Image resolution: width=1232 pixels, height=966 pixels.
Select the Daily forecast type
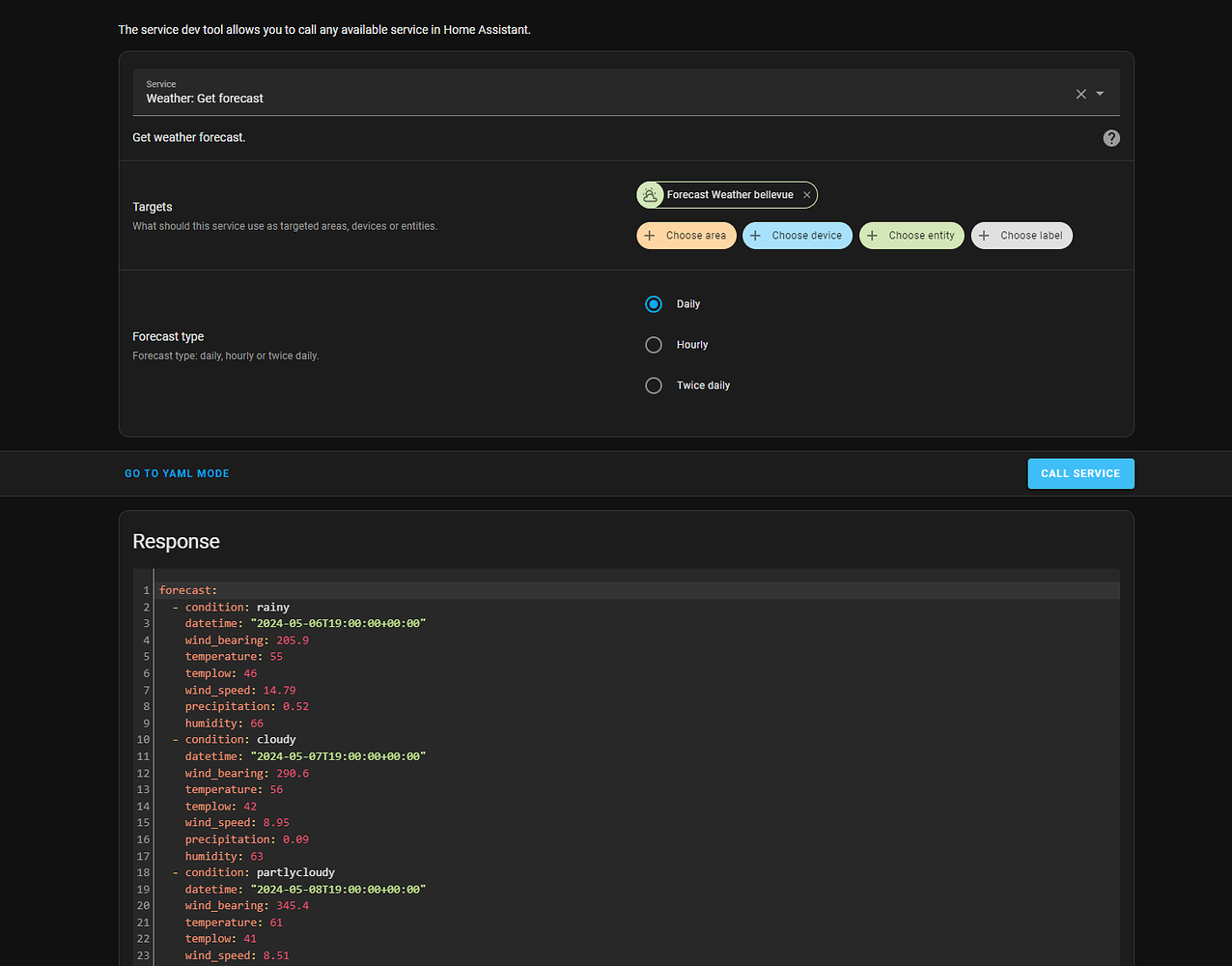[654, 304]
